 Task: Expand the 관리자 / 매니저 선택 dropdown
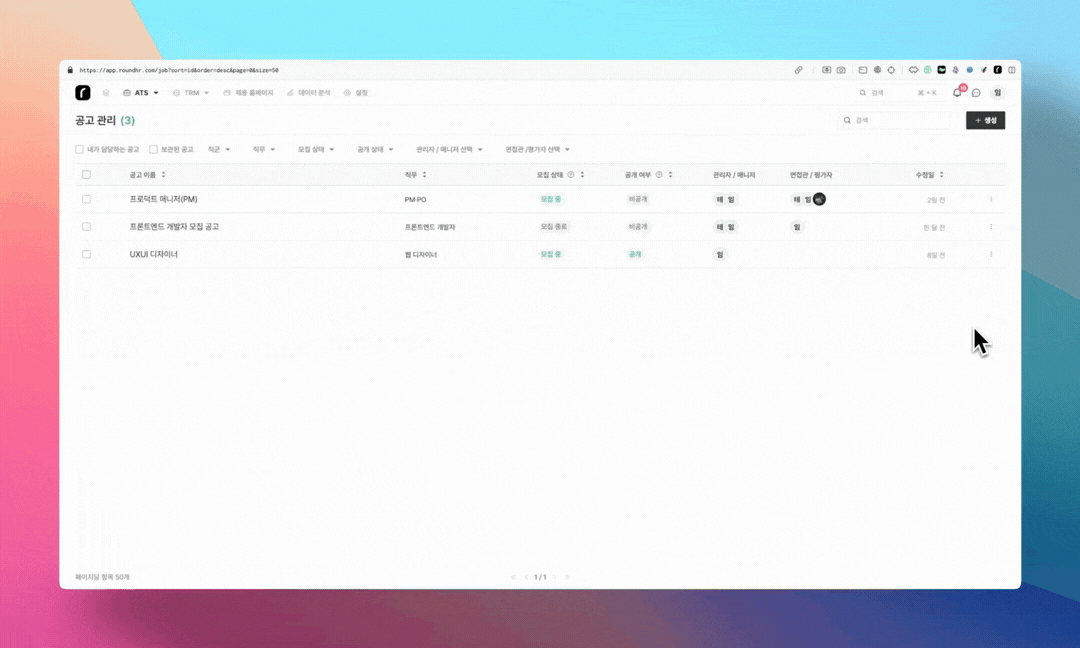(449, 150)
